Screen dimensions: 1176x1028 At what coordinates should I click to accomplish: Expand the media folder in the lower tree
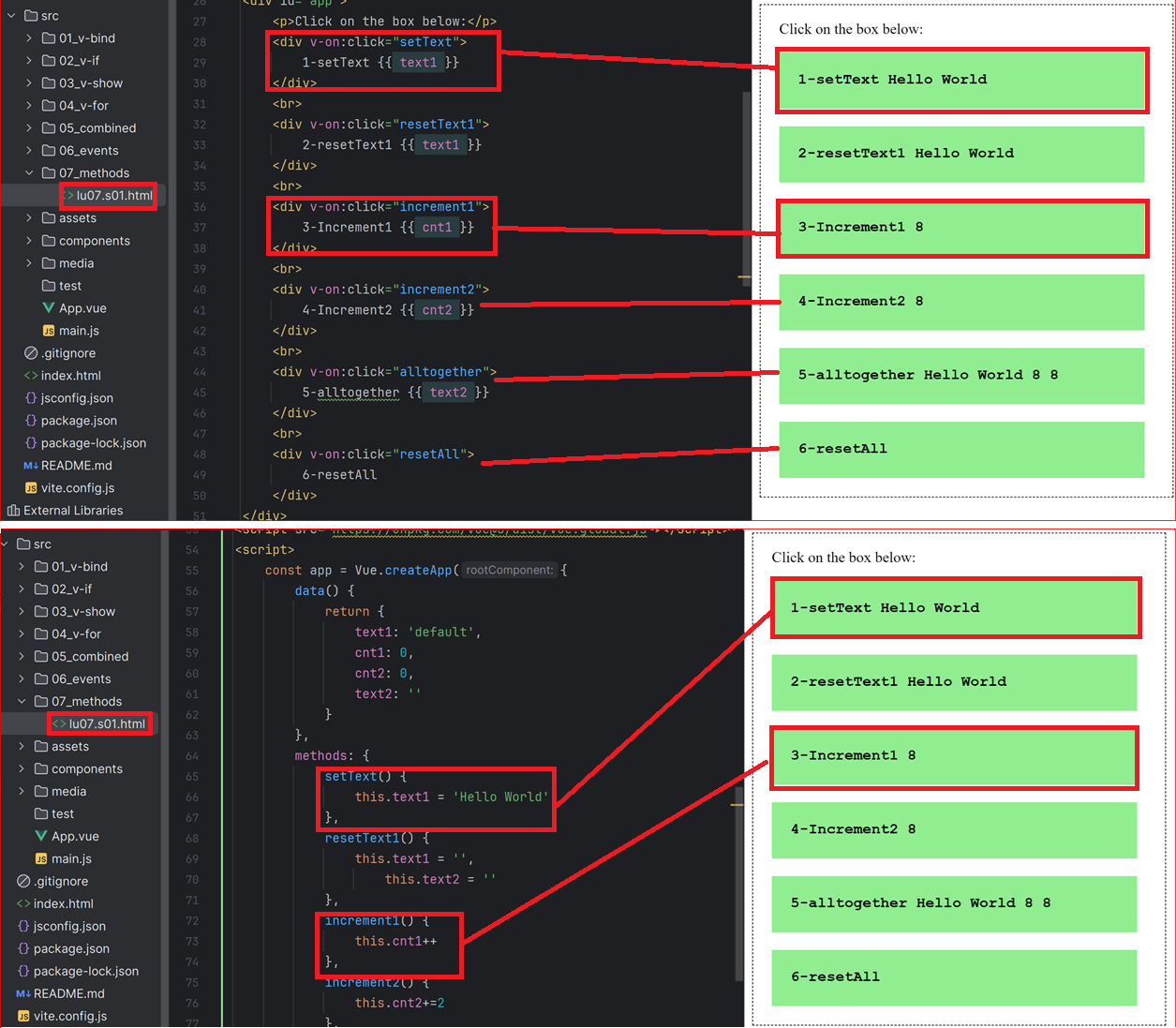22,792
